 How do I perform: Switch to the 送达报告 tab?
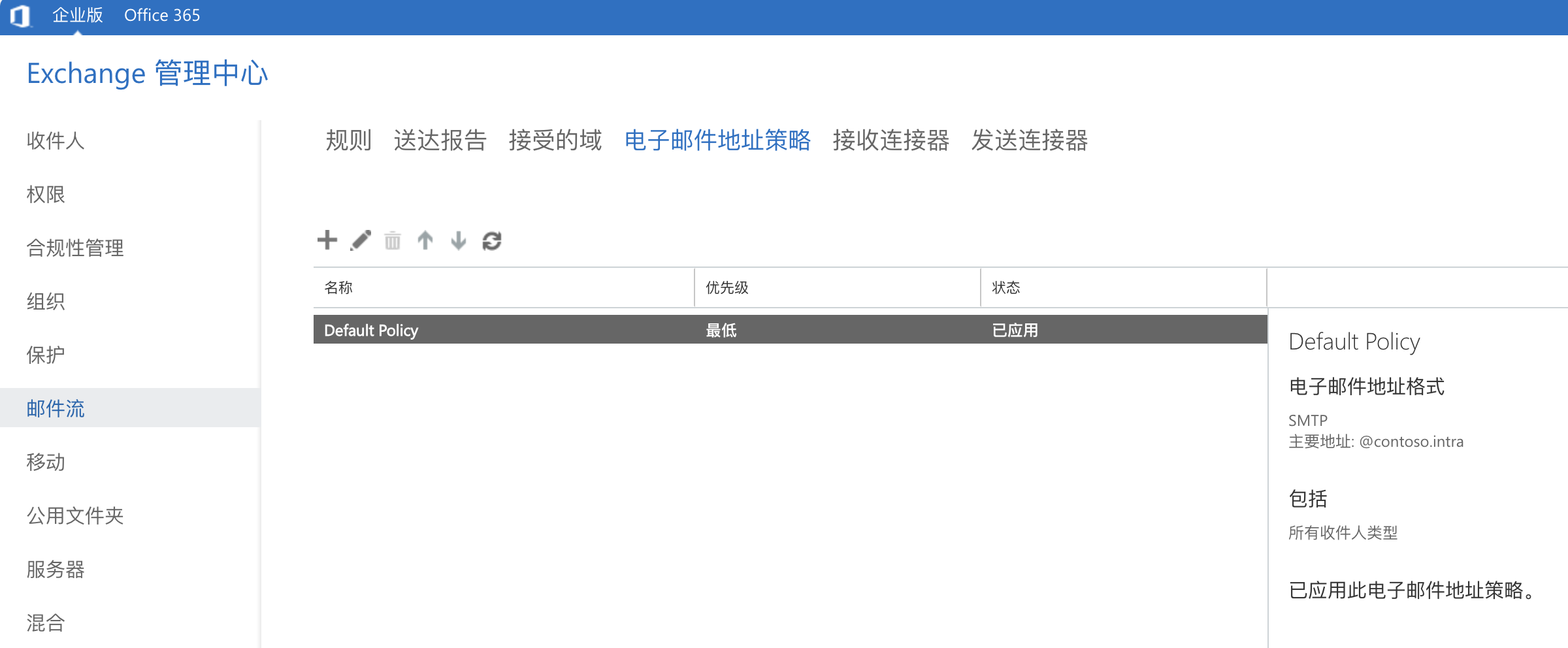(x=440, y=140)
